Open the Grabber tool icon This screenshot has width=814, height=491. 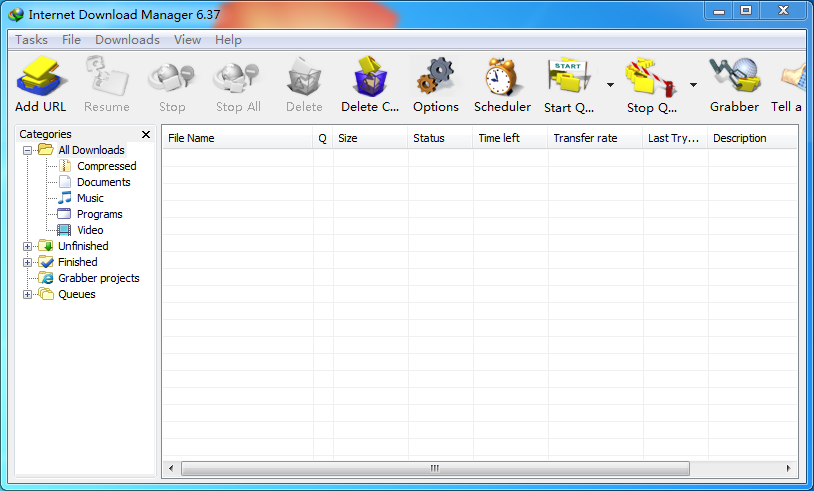734,77
